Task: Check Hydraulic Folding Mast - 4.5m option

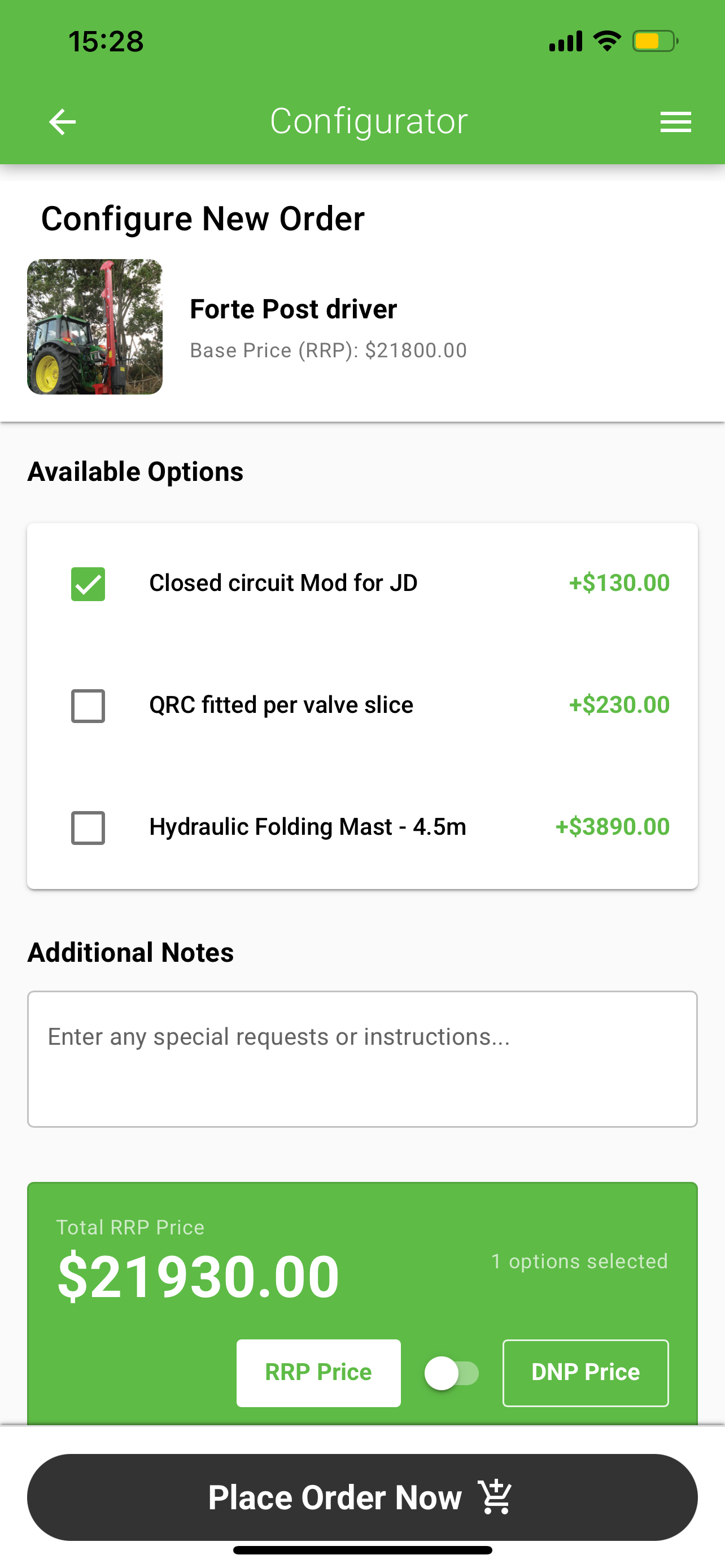Action: coord(88,827)
